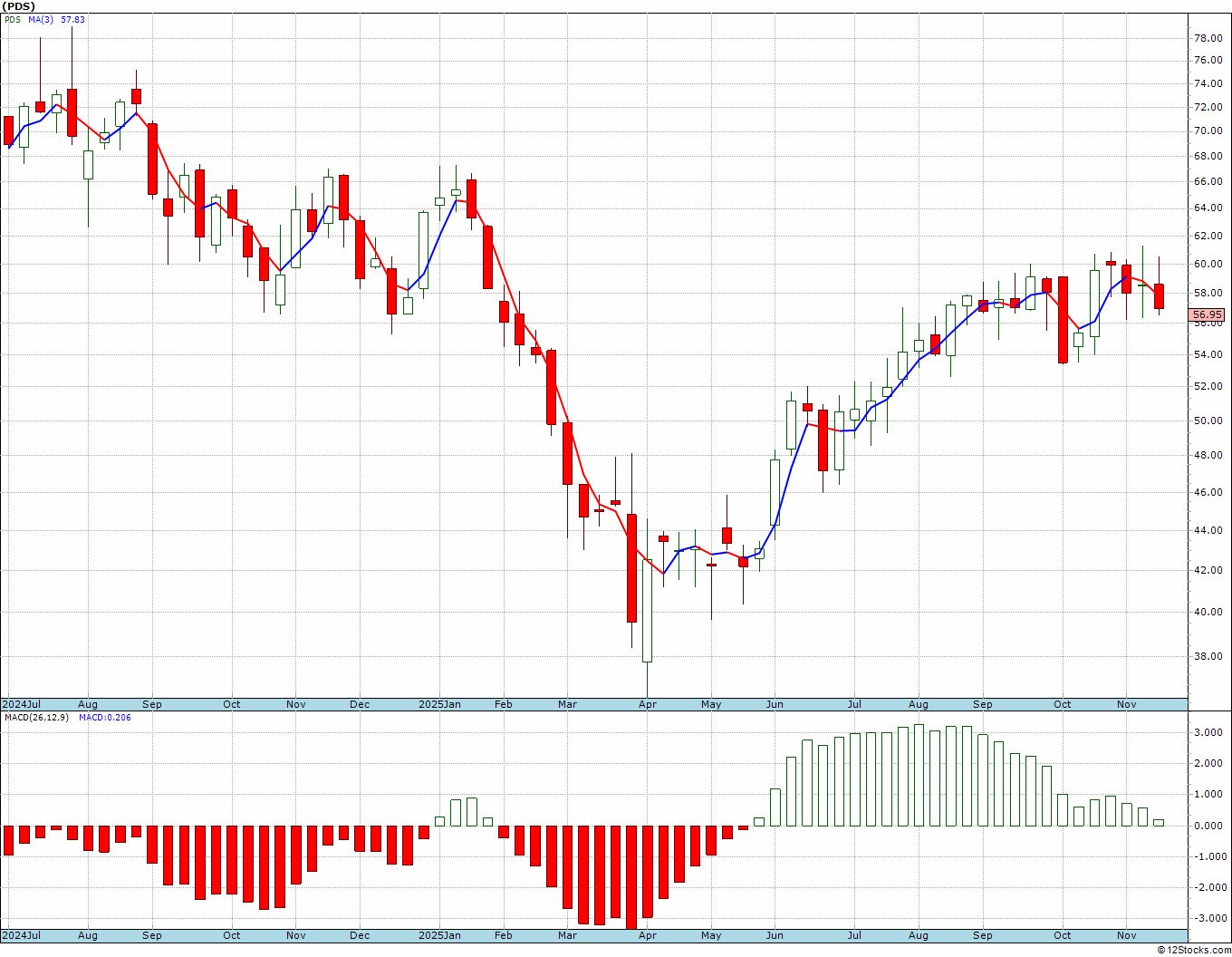The width and height of the screenshot is (1232, 957).
Task: Click Feb on the MACD panel date axis
Action: [503, 935]
